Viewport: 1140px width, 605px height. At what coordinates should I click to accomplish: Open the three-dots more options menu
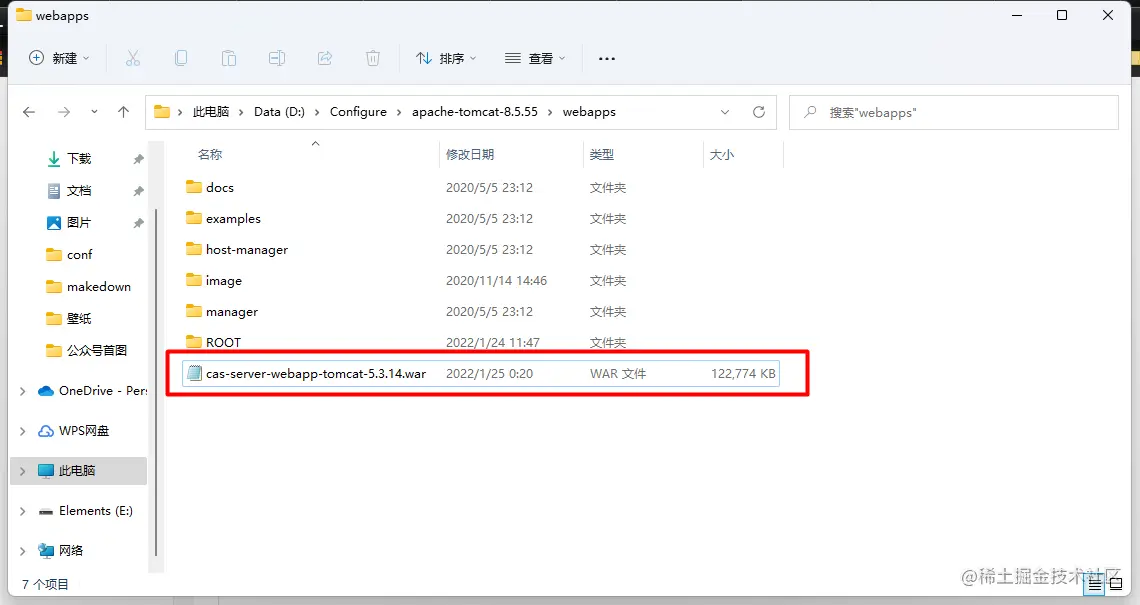pyautogui.click(x=606, y=58)
